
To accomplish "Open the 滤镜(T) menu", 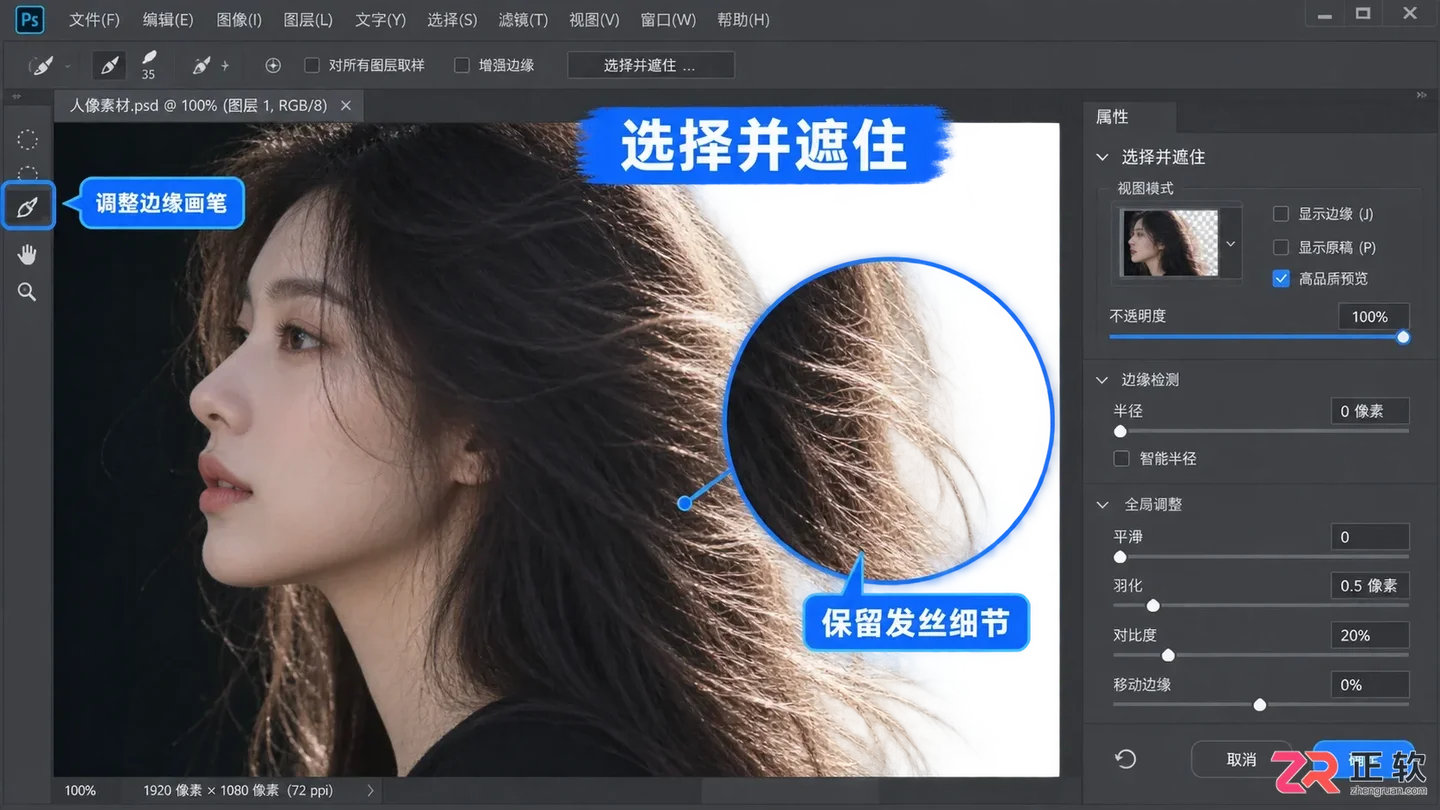I will point(523,20).
